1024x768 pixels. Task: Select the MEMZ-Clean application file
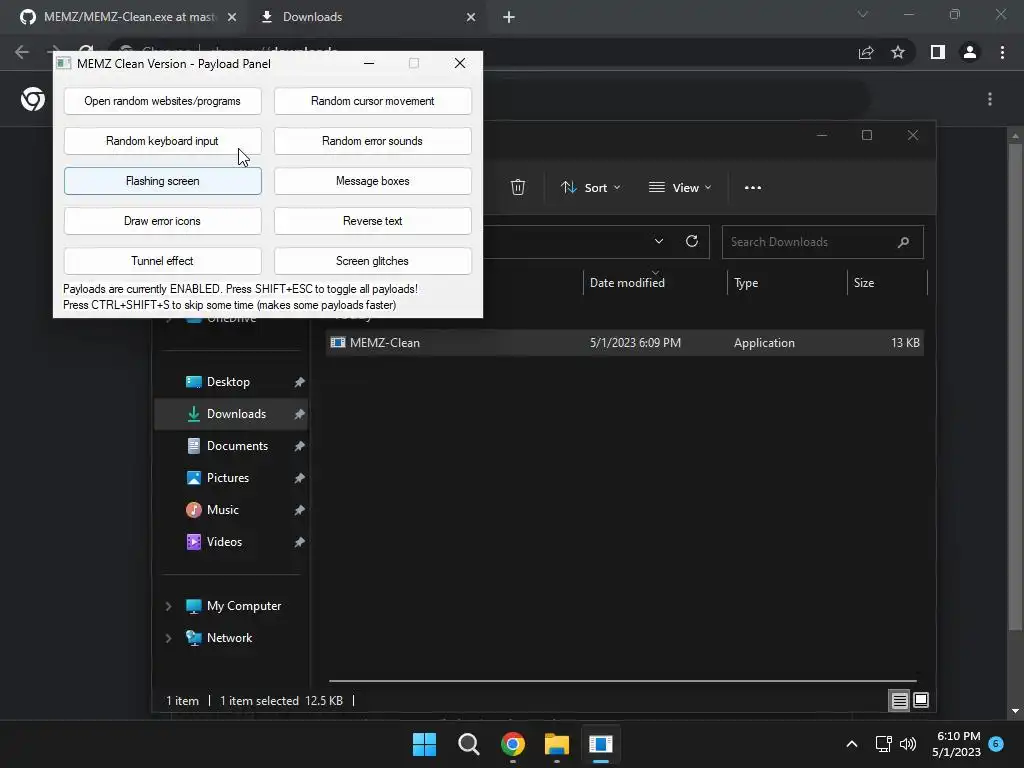[x=624, y=343]
